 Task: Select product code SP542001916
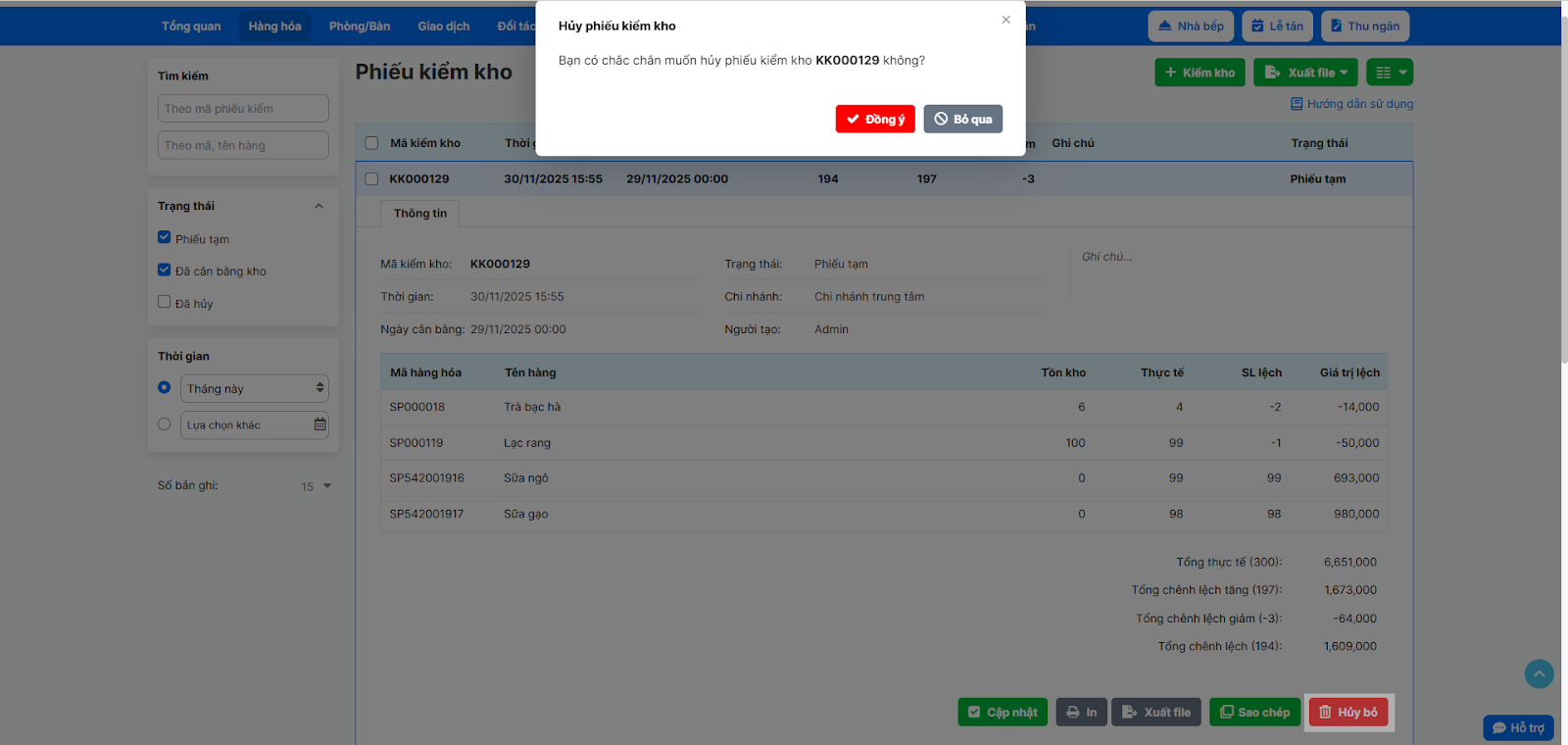click(x=427, y=478)
